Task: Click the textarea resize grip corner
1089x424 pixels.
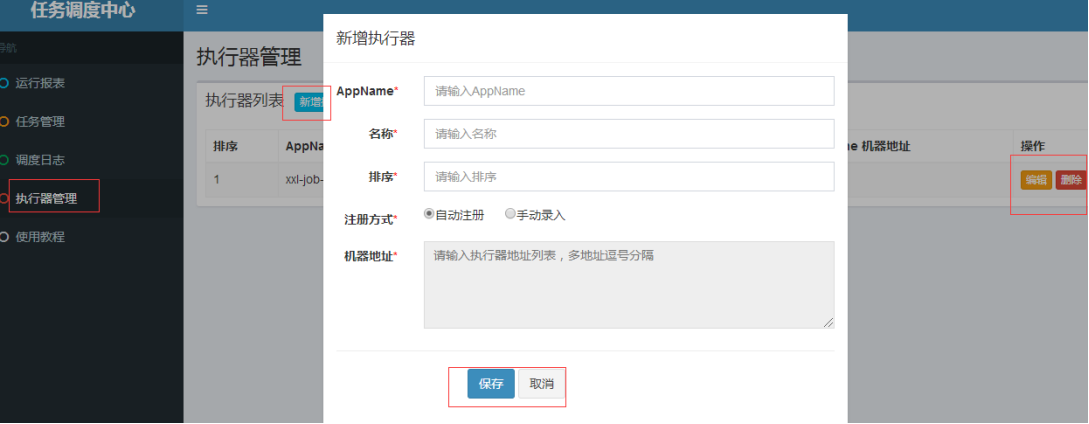Action: [829, 323]
